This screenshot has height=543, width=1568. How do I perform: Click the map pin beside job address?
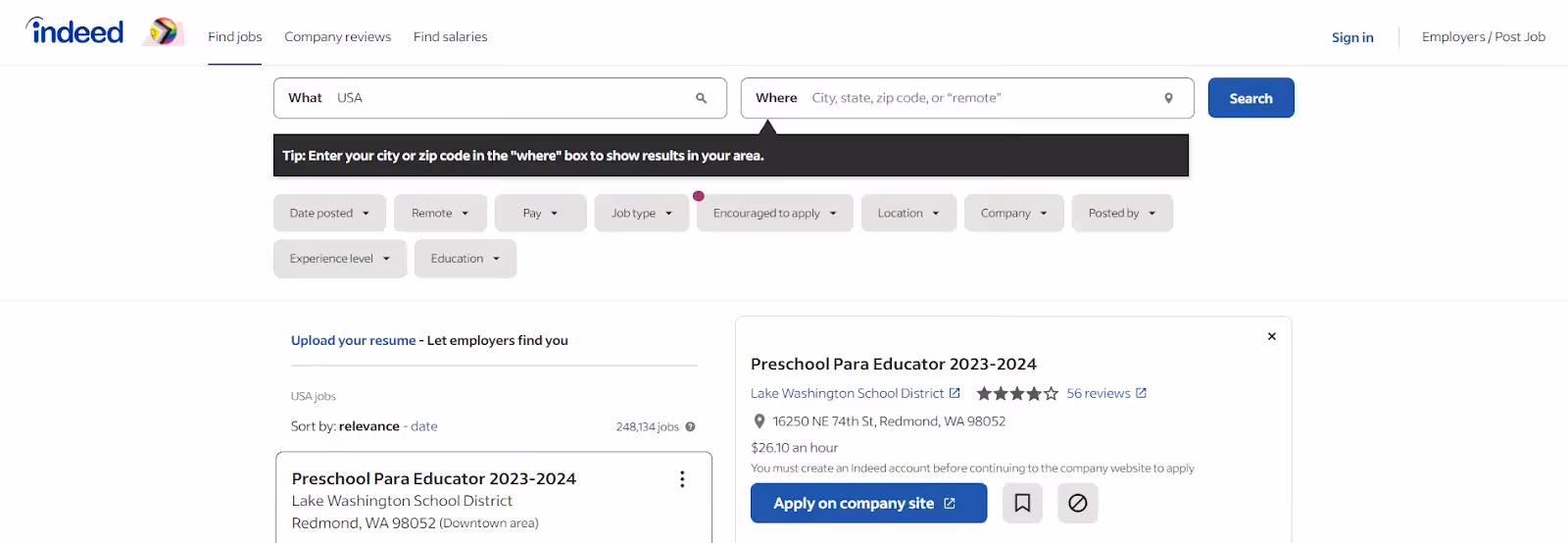pyautogui.click(x=759, y=421)
